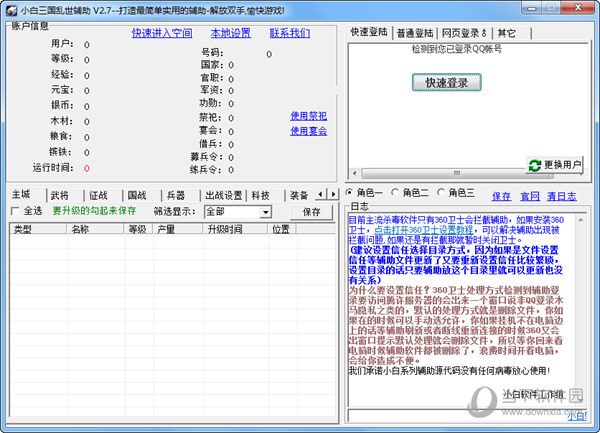Select the 角色二 radio button
The width and height of the screenshot is (600, 433).
click(395, 192)
